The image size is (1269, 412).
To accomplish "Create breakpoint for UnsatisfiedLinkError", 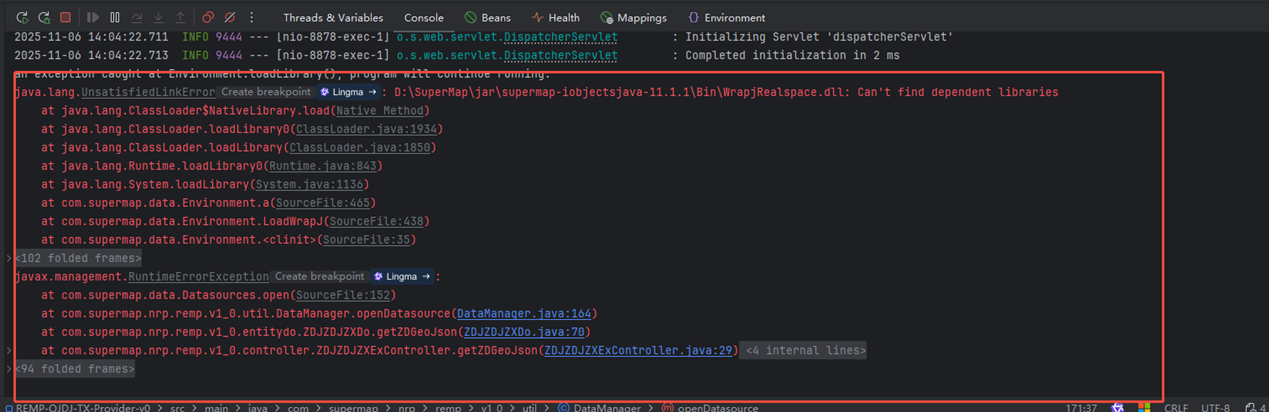I will 264,92.
